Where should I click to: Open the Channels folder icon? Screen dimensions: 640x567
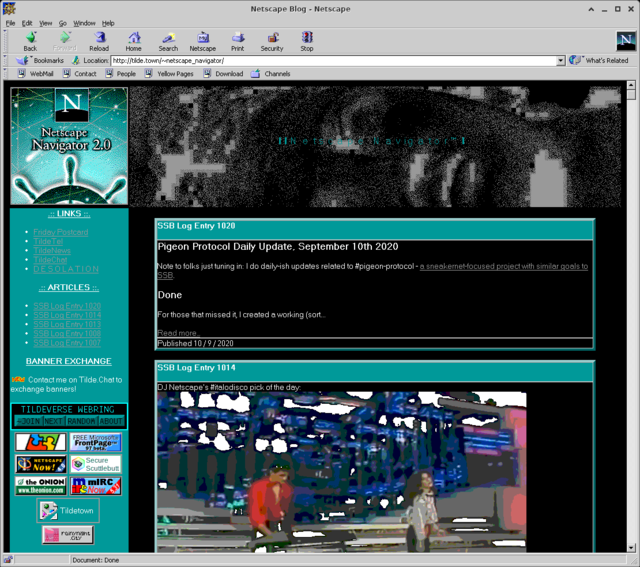(256, 73)
